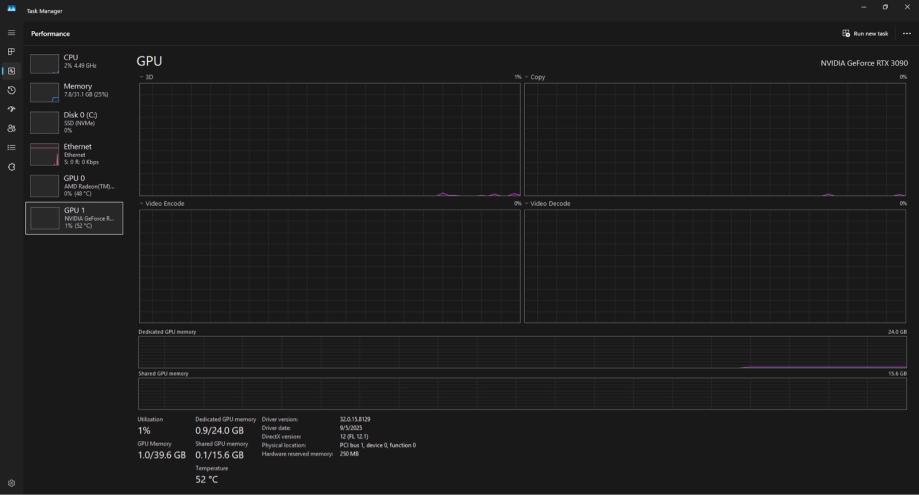Open the Video Encode graph dropdown
919x495 pixels.
[x=162, y=204]
